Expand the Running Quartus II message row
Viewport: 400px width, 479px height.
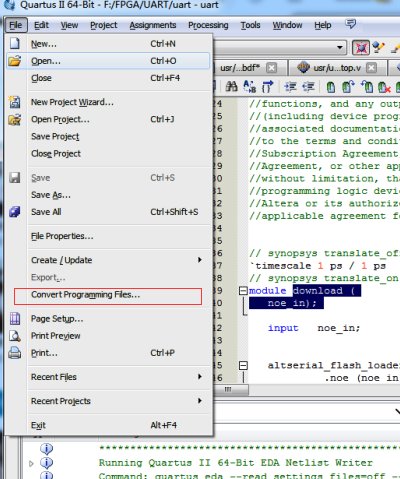[x=31, y=463]
